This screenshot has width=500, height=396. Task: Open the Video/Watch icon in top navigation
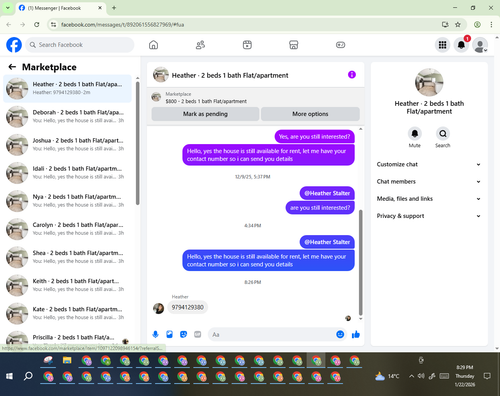tap(247, 45)
